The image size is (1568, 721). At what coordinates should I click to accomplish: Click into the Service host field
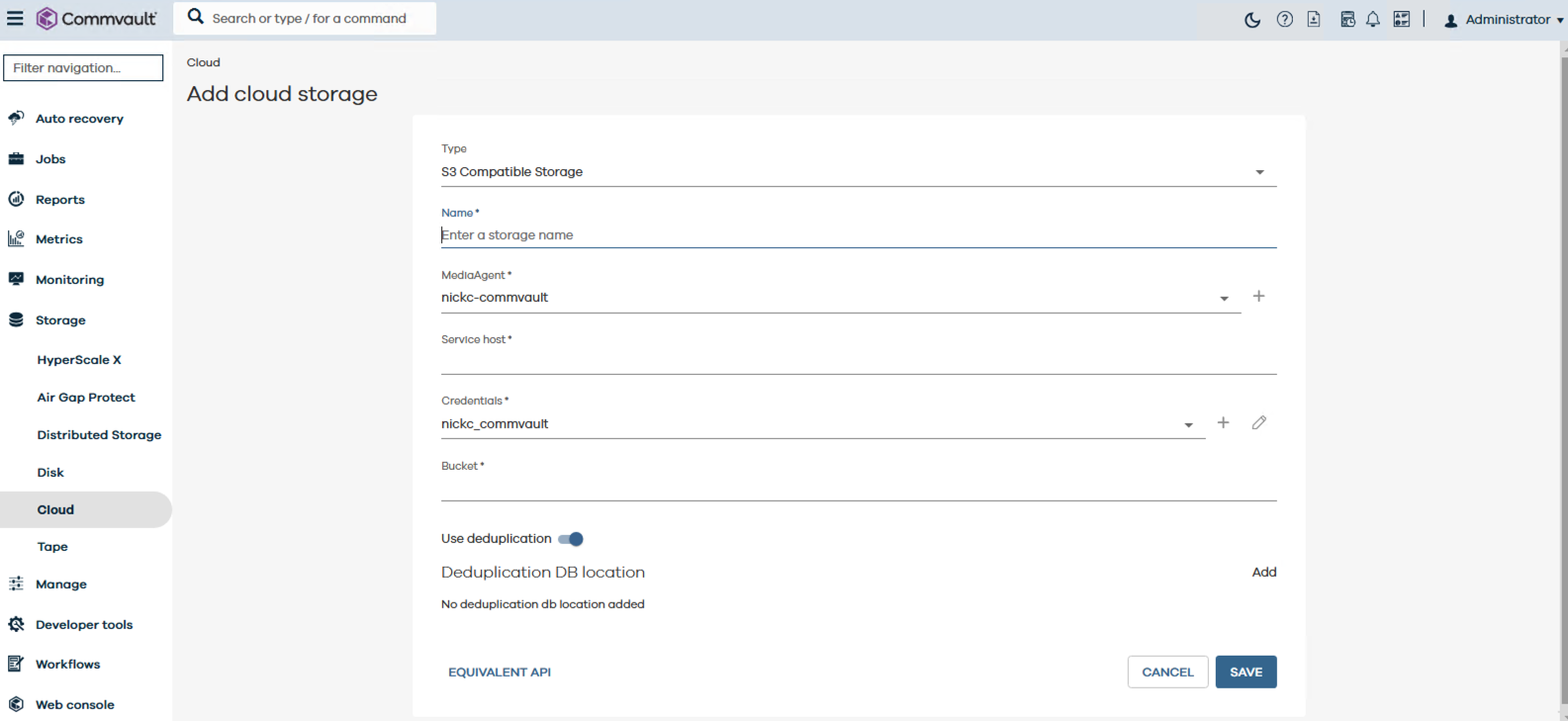pos(859,361)
